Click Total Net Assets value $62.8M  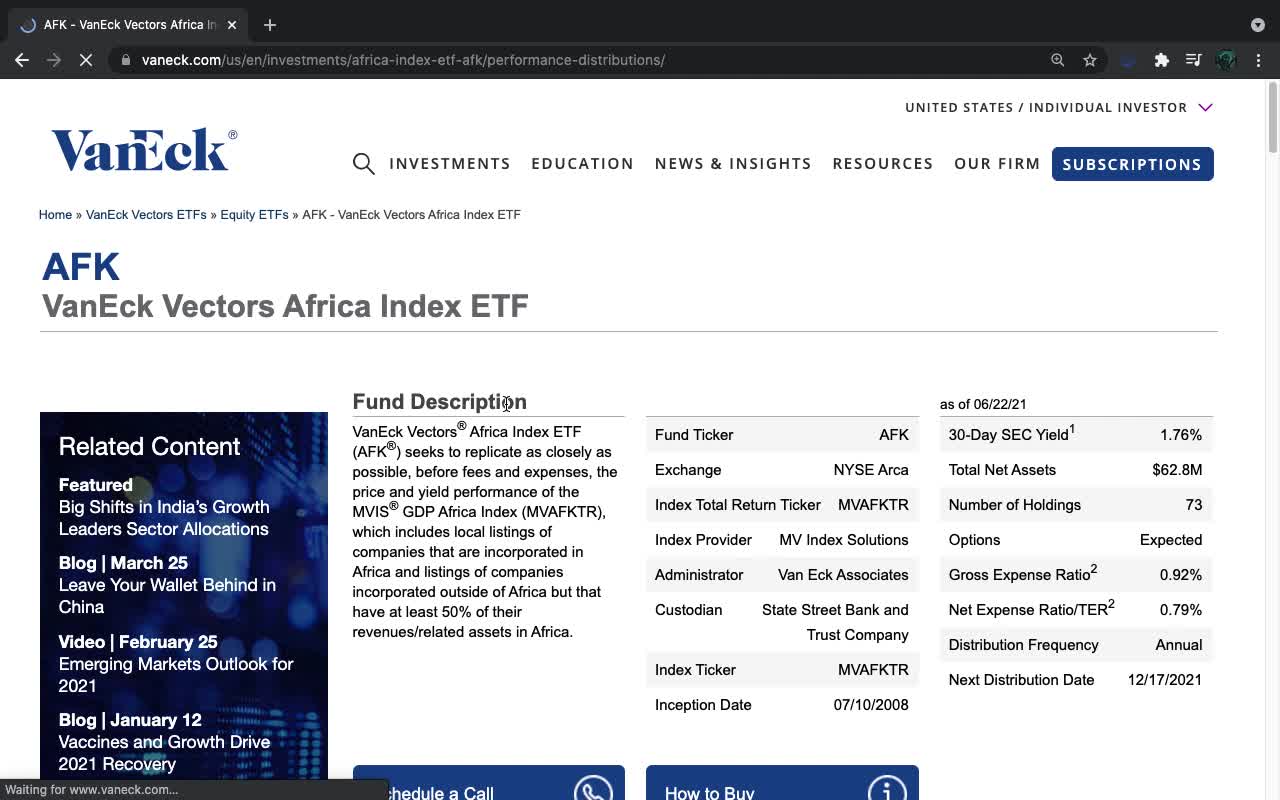(1177, 470)
